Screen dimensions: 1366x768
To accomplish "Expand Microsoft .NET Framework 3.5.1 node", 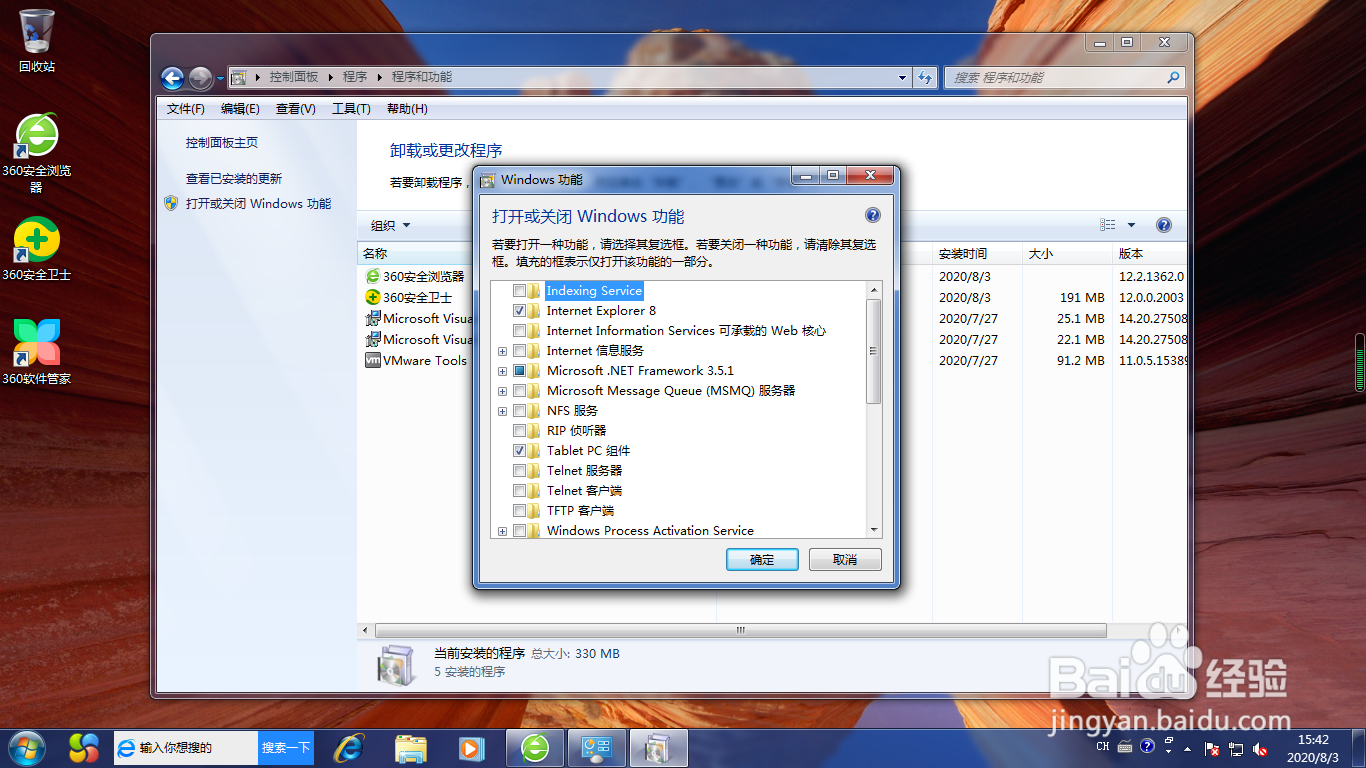I will (x=502, y=371).
